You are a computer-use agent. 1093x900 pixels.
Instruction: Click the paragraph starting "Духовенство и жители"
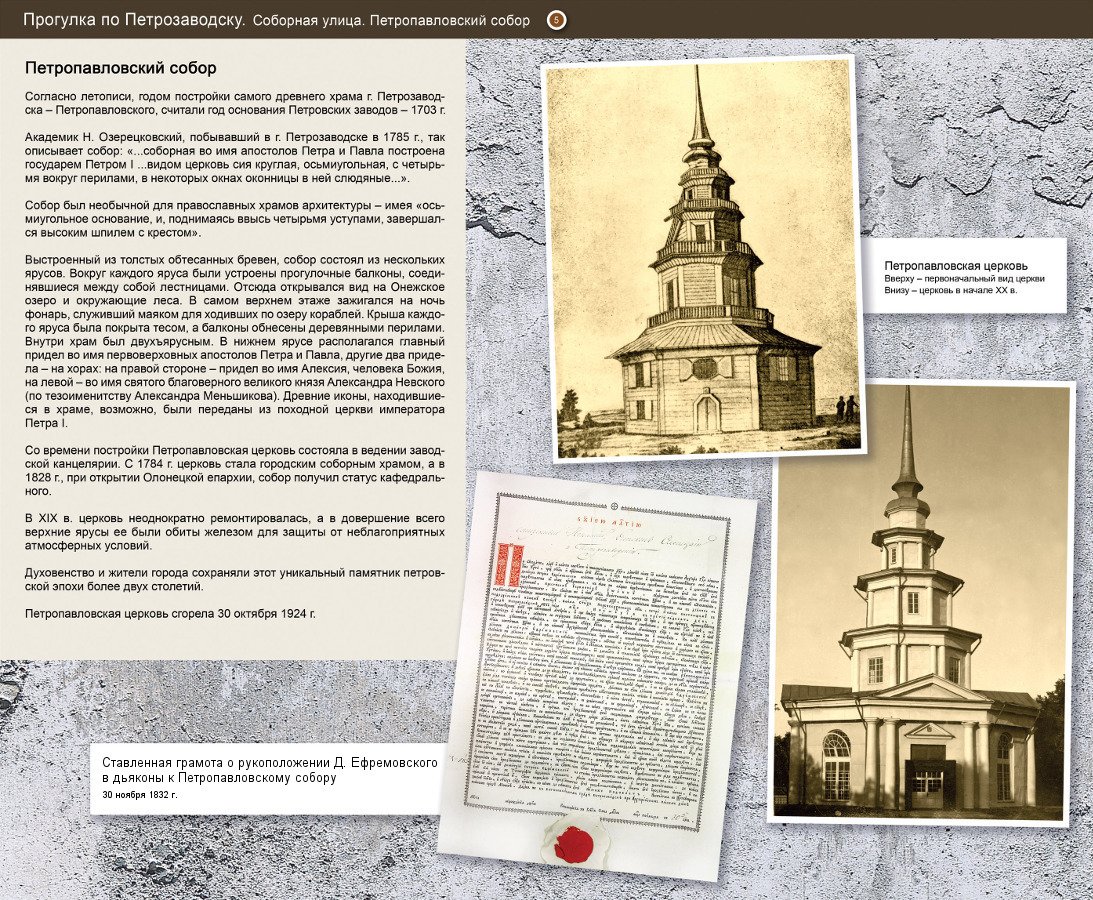235,579
